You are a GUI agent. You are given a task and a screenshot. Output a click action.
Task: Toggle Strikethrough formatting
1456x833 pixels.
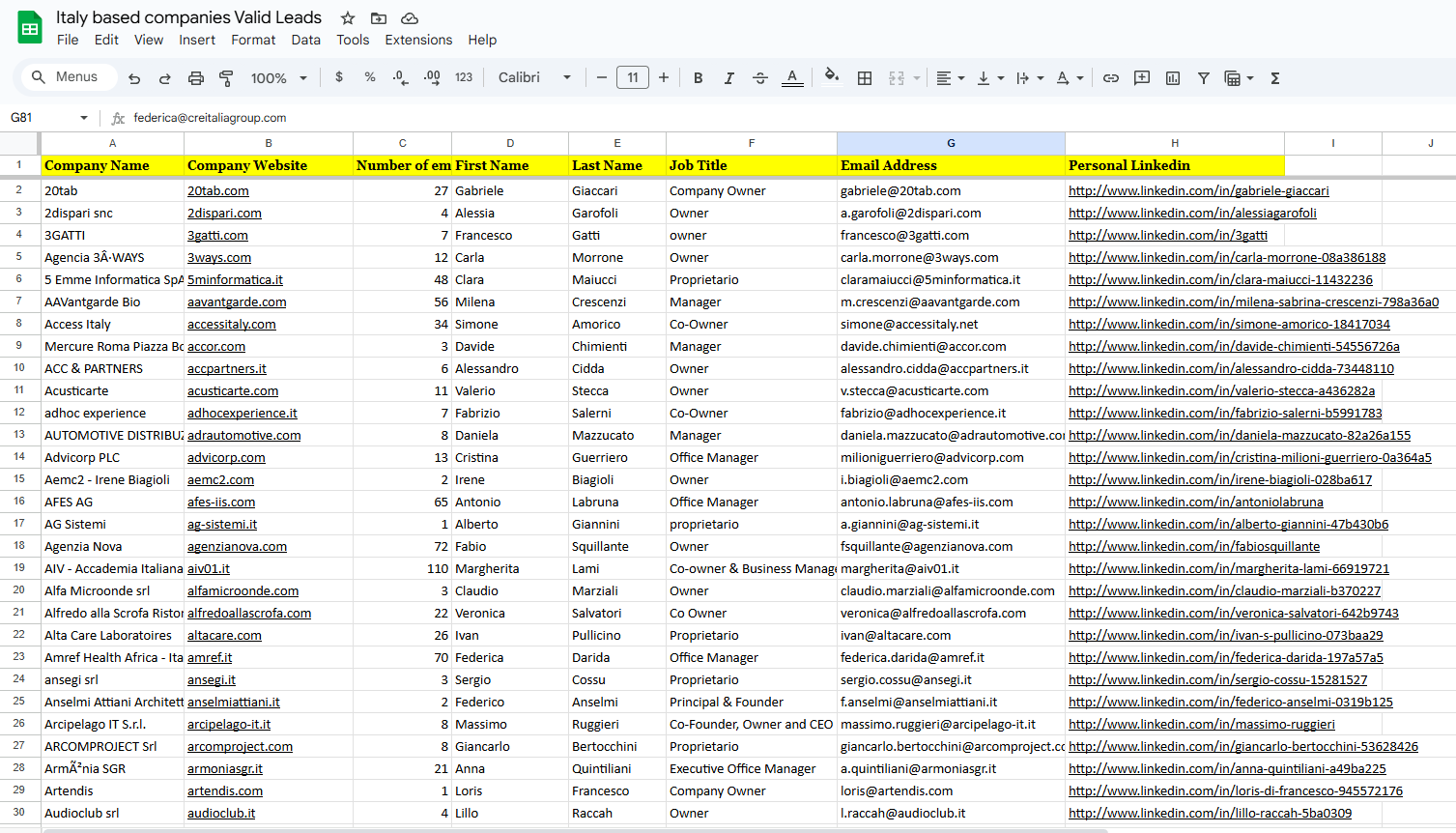(760, 78)
